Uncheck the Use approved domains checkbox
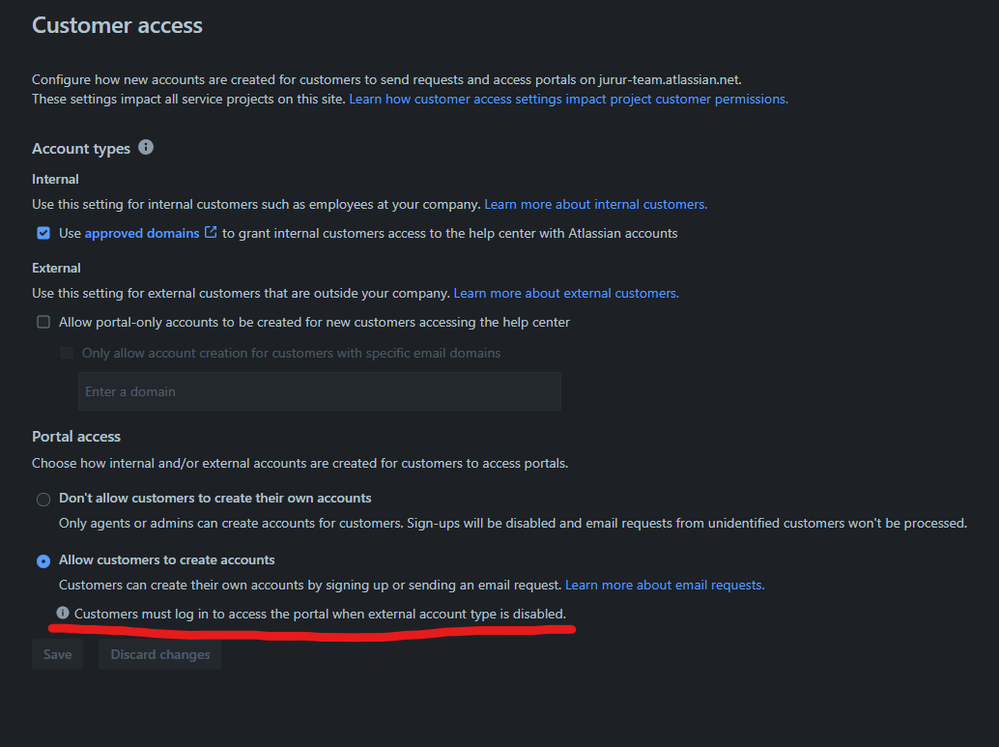Image resolution: width=999 pixels, height=747 pixels. click(x=43, y=232)
